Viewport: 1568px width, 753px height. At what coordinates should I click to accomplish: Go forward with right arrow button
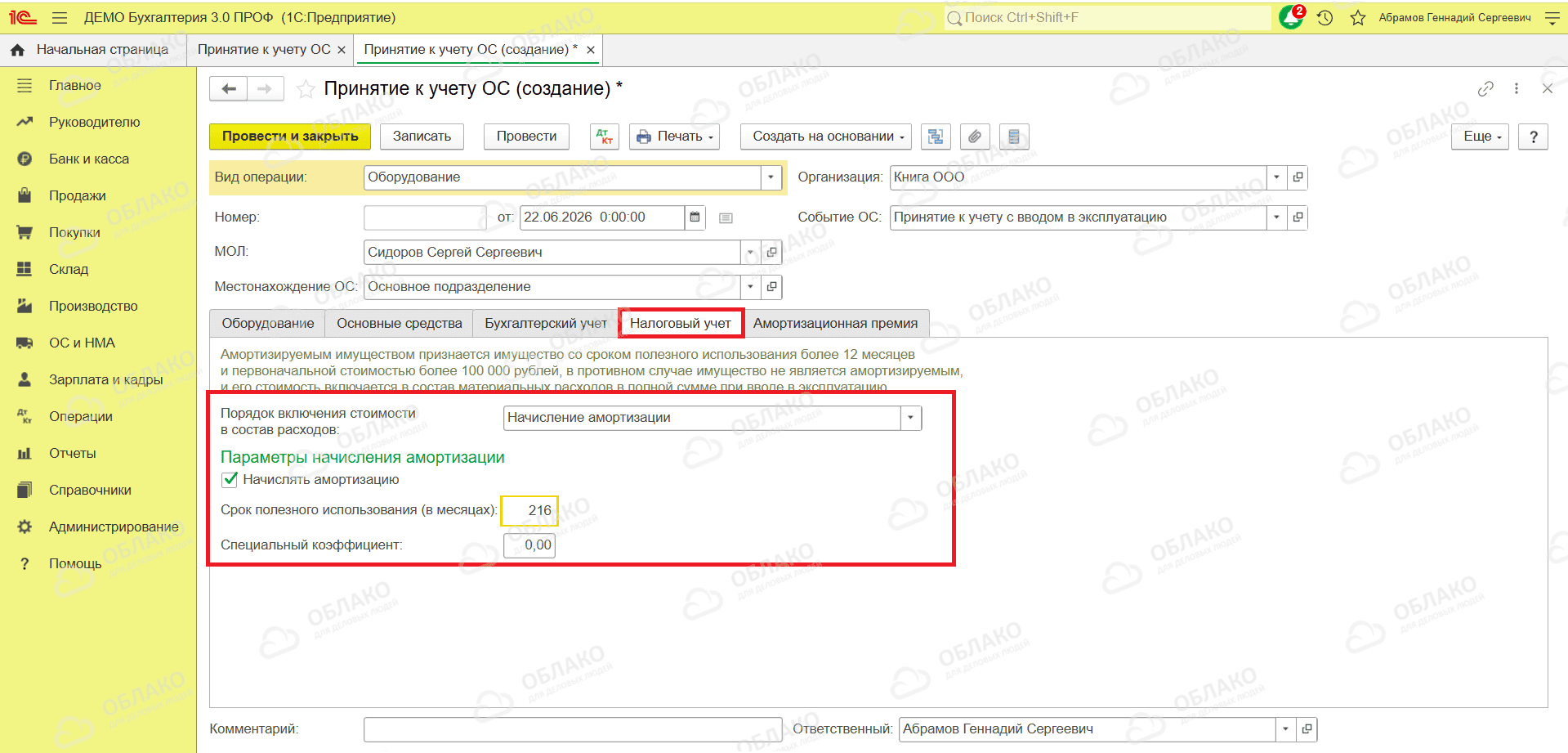(266, 88)
